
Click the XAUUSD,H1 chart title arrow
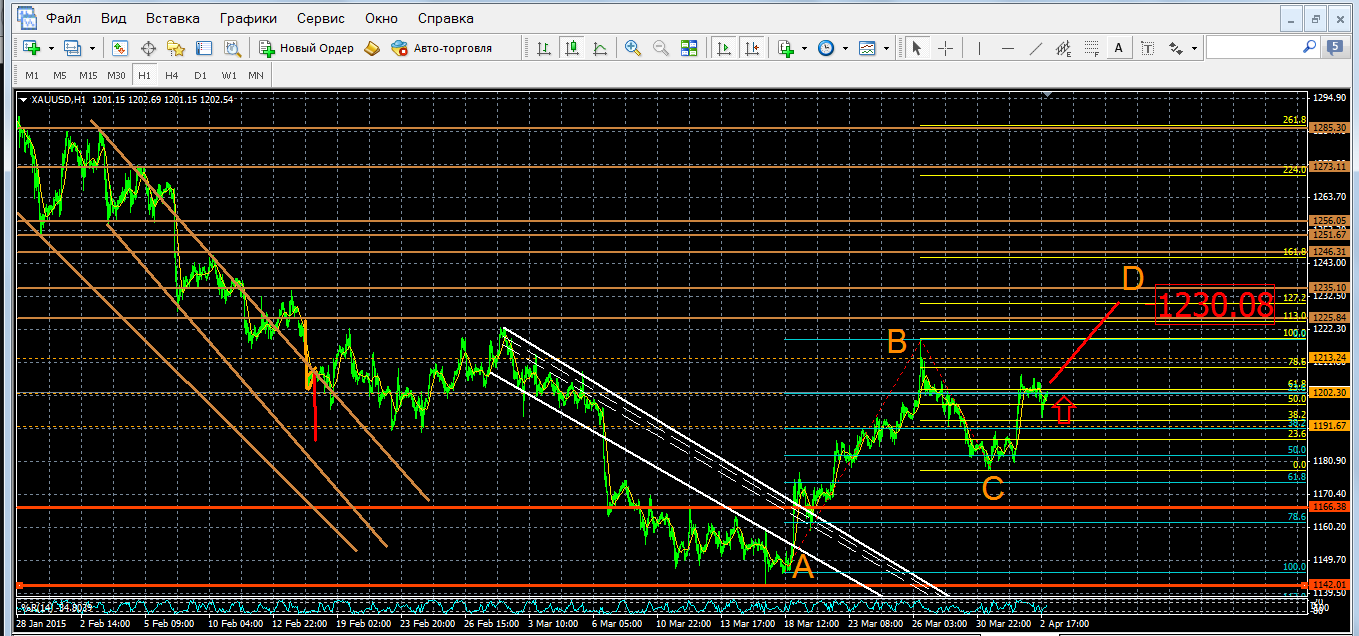tap(24, 99)
